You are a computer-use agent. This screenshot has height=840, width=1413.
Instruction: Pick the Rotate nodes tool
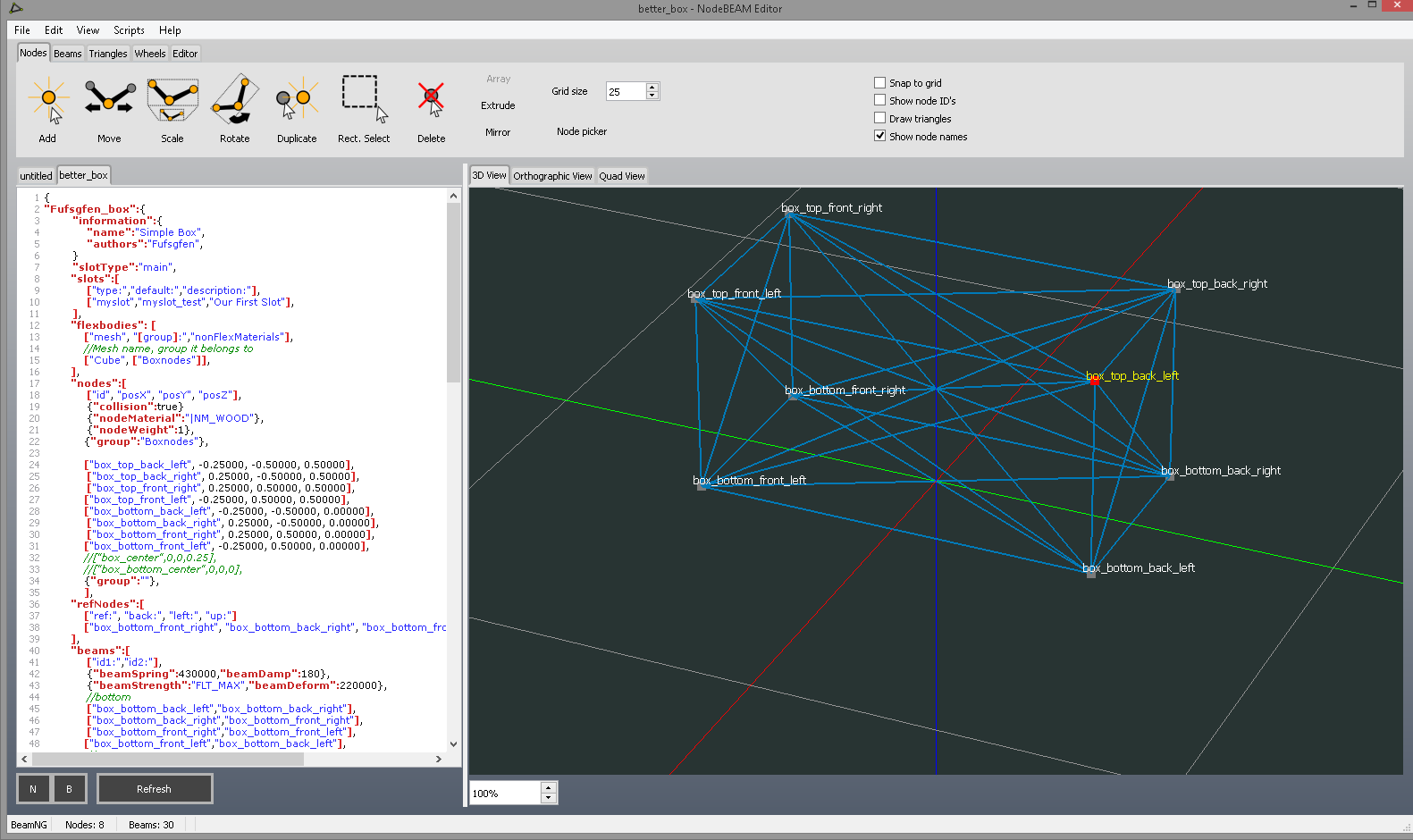tap(235, 109)
